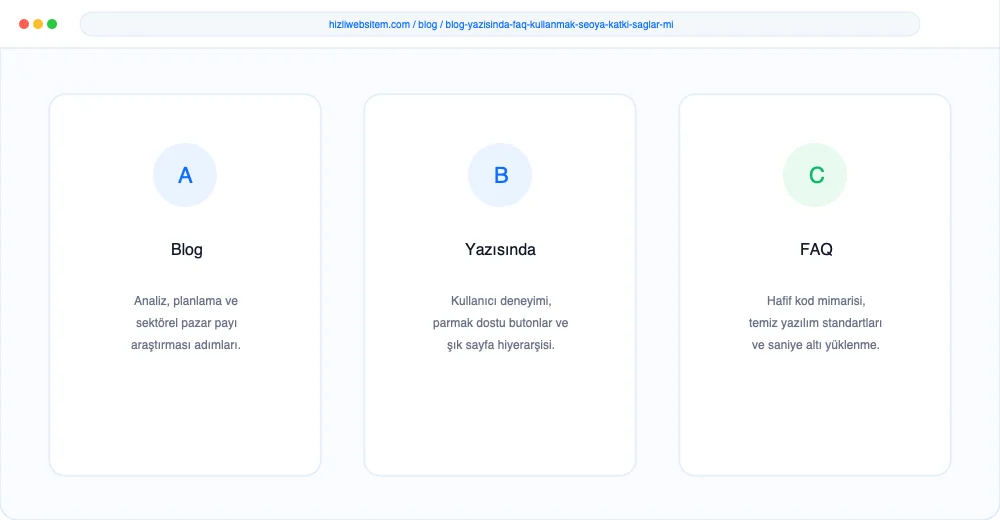1000x520 pixels.
Task: Select the Yazısında card heading
Action: [500, 249]
